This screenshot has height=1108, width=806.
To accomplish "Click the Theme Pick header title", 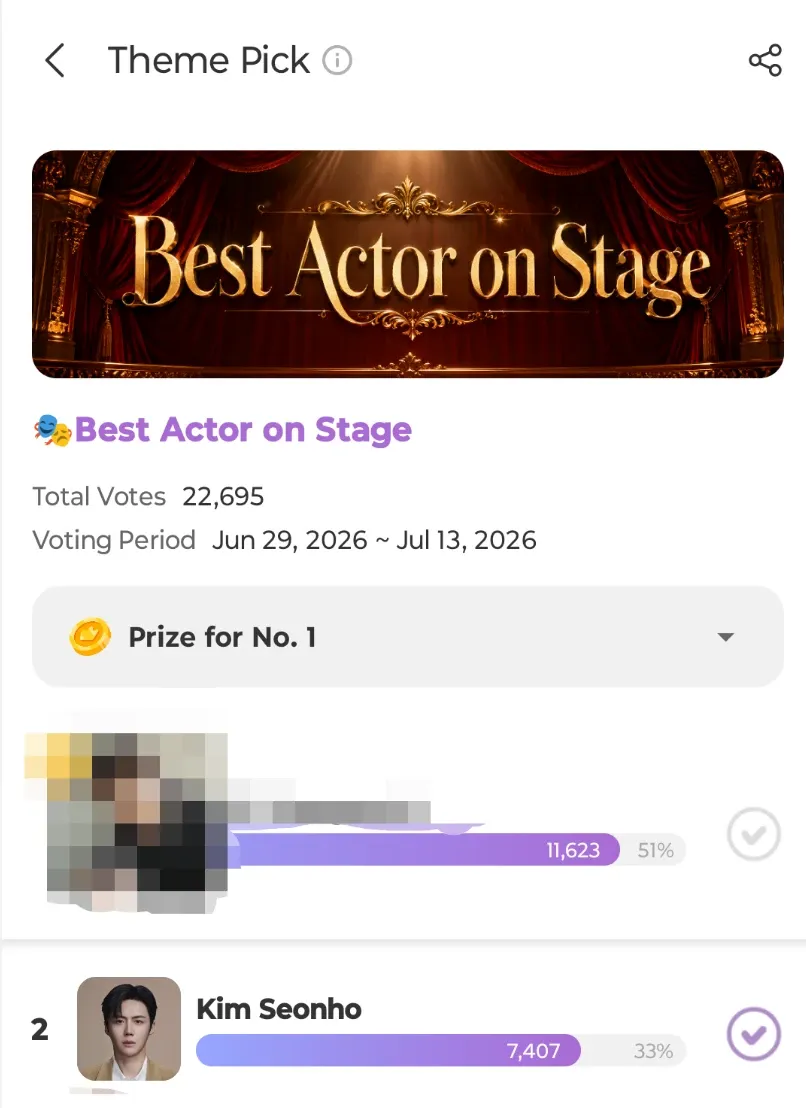I will tap(208, 60).
